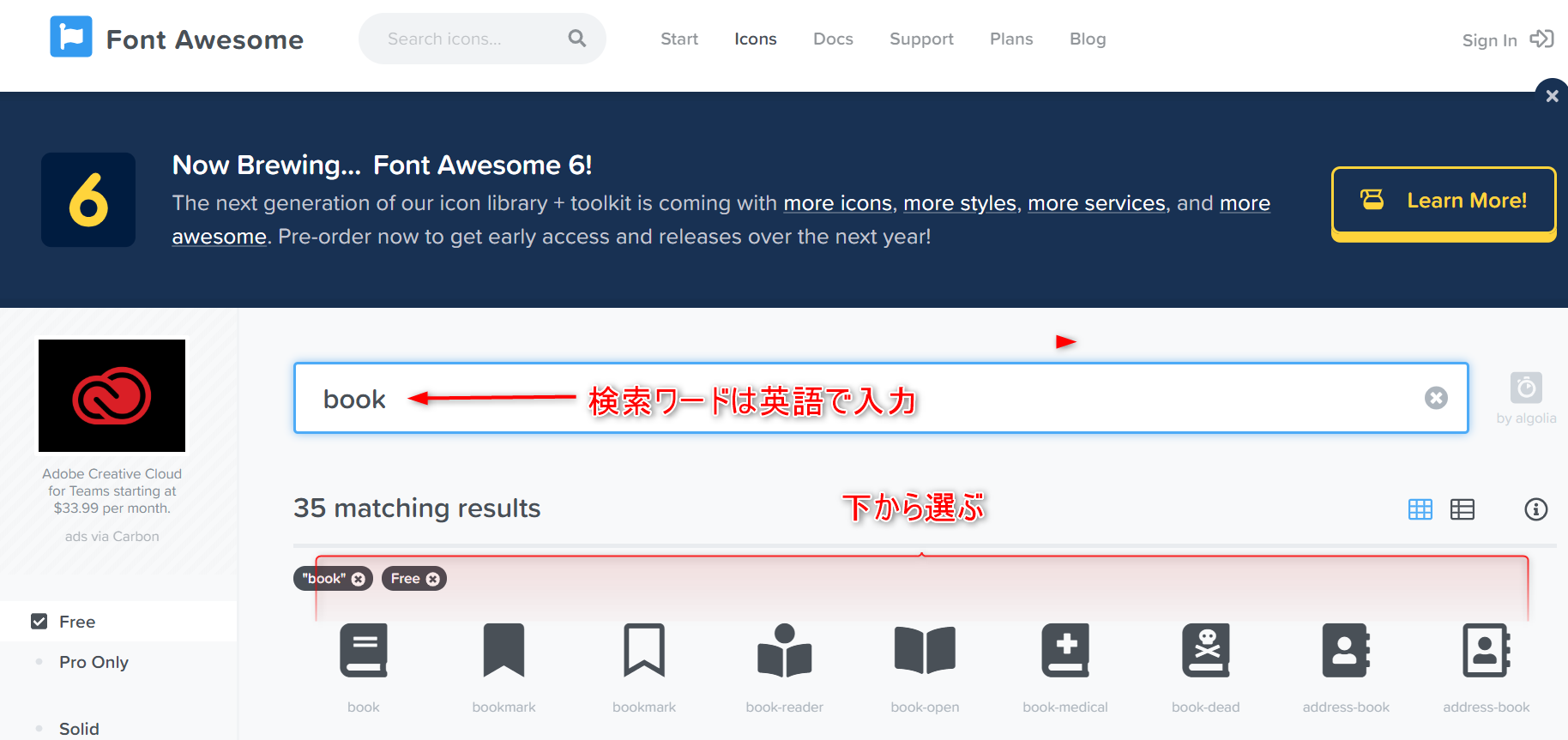Follow the "more icons" link
Image resolution: width=1568 pixels, height=740 pixels.
point(838,203)
